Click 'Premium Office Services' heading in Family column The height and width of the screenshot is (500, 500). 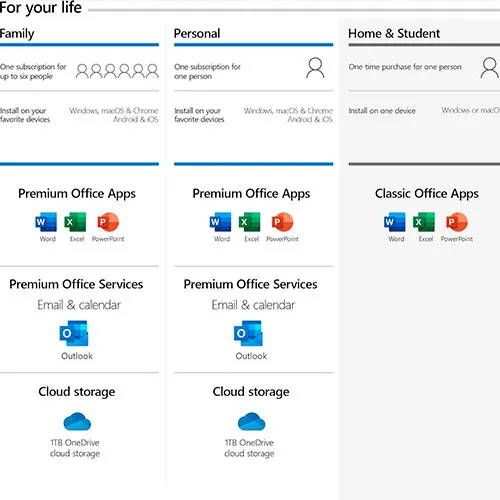(x=76, y=284)
